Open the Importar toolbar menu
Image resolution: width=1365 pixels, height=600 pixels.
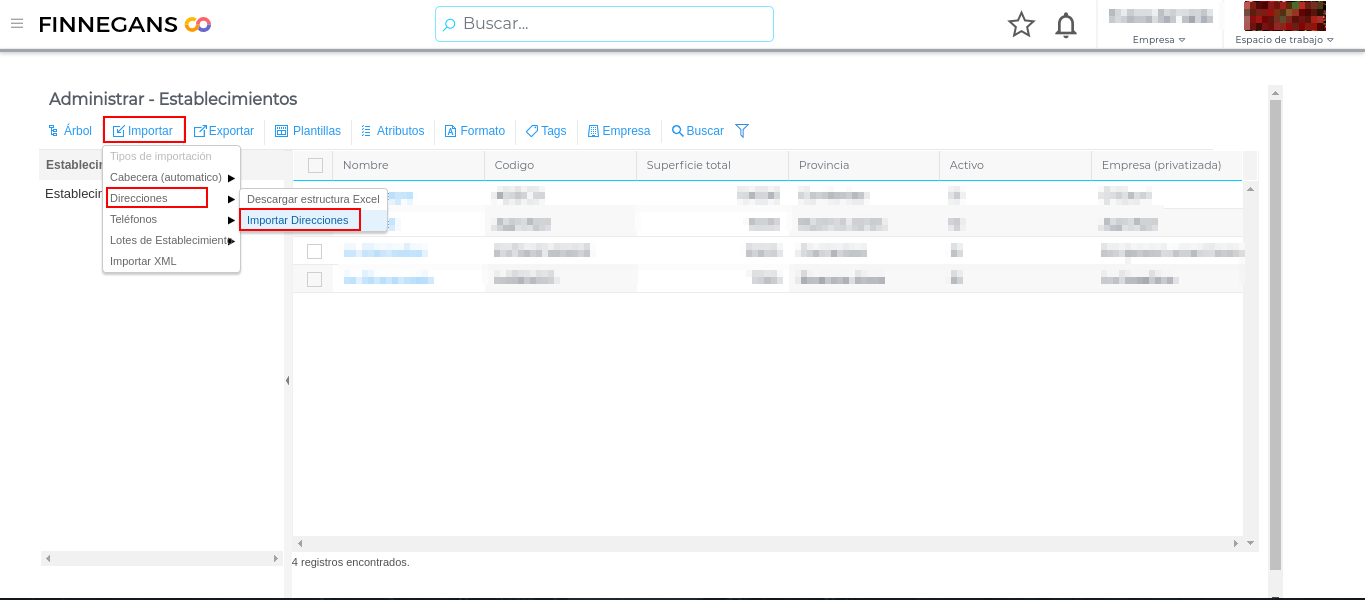(x=144, y=131)
